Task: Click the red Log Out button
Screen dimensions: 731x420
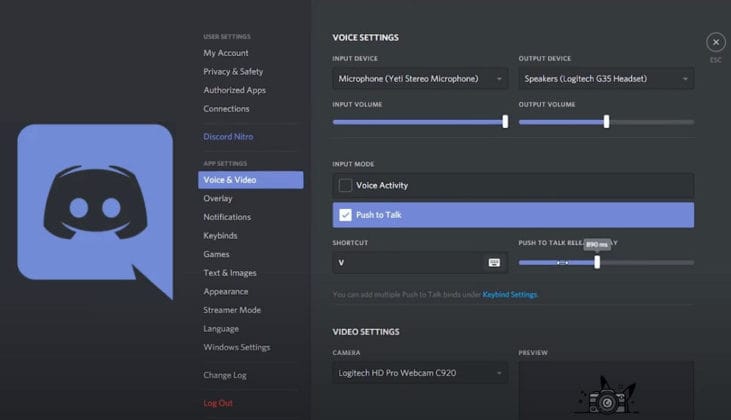Action: pos(218,403)
